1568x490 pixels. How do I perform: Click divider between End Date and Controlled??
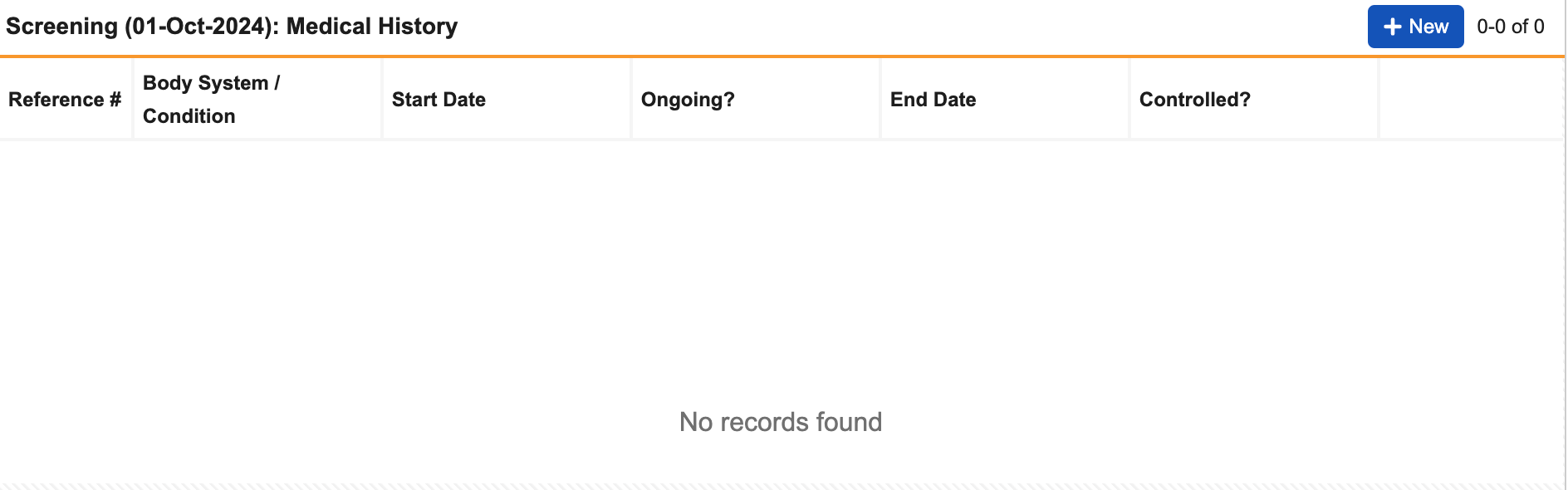(x=1129, y=98)
